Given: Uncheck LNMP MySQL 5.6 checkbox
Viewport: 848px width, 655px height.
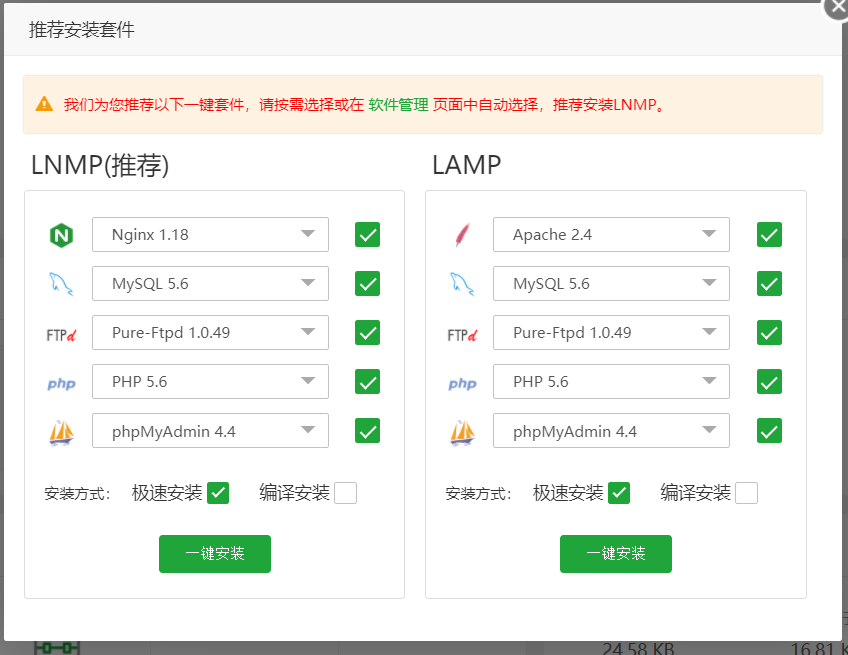Looking at the screenshot, I should point(368,284).
